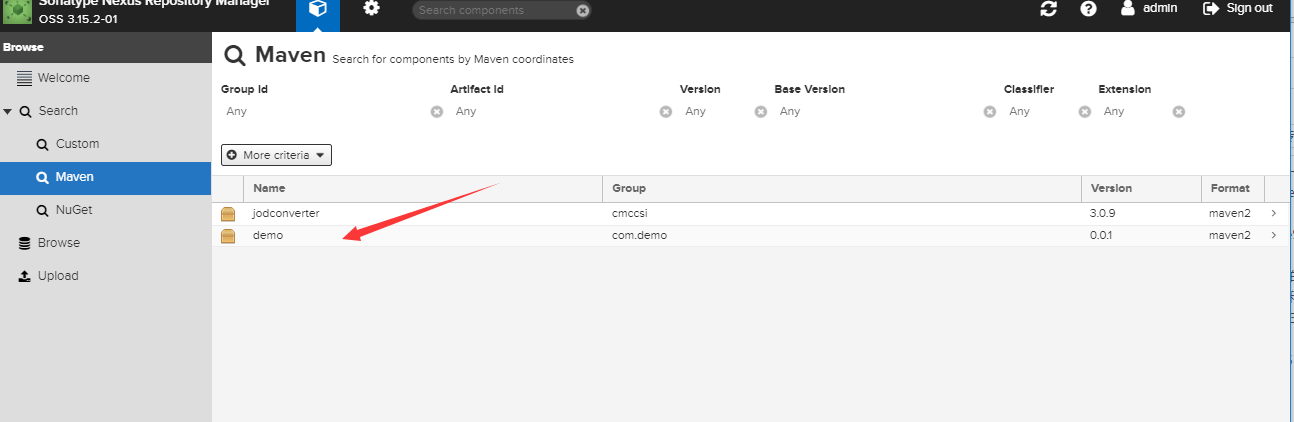The image size is (1294, 422).
Task: Click the Welcome list icon
Action: click(25, 78)
